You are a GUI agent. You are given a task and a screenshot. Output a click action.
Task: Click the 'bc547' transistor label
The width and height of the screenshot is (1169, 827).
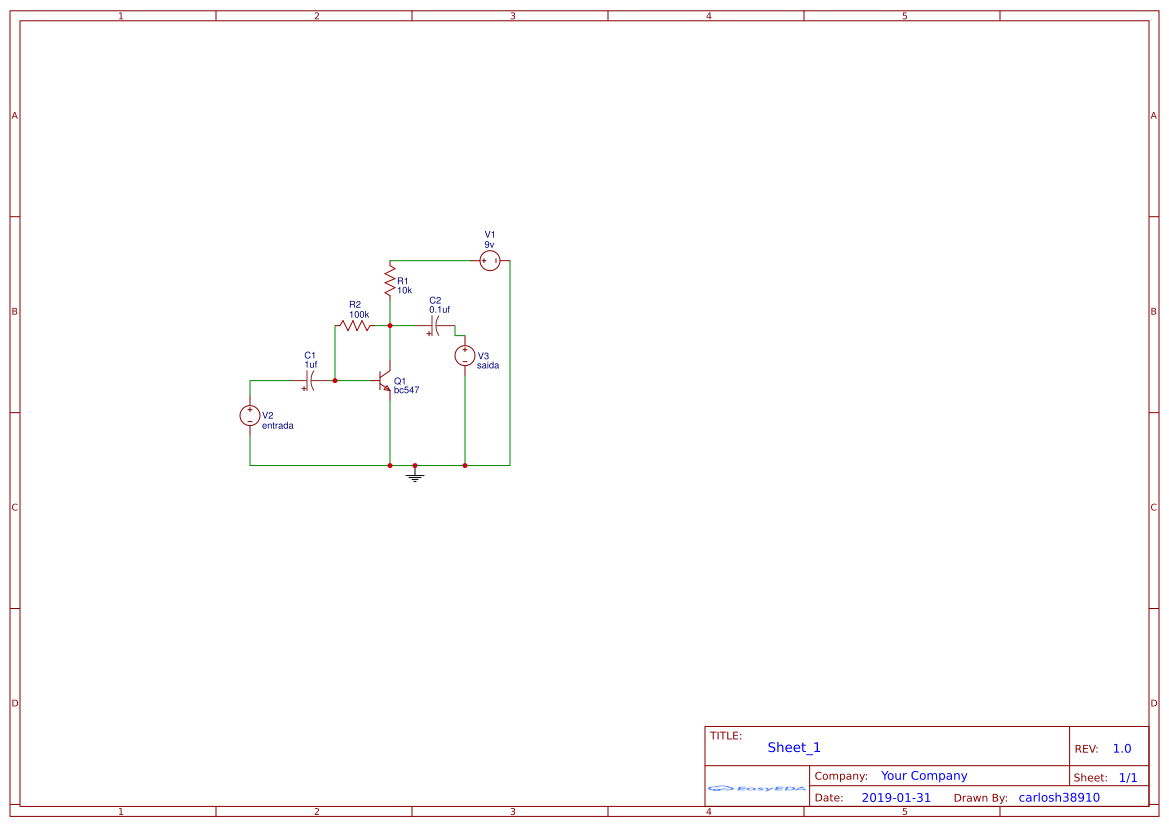tap(406, 390)
